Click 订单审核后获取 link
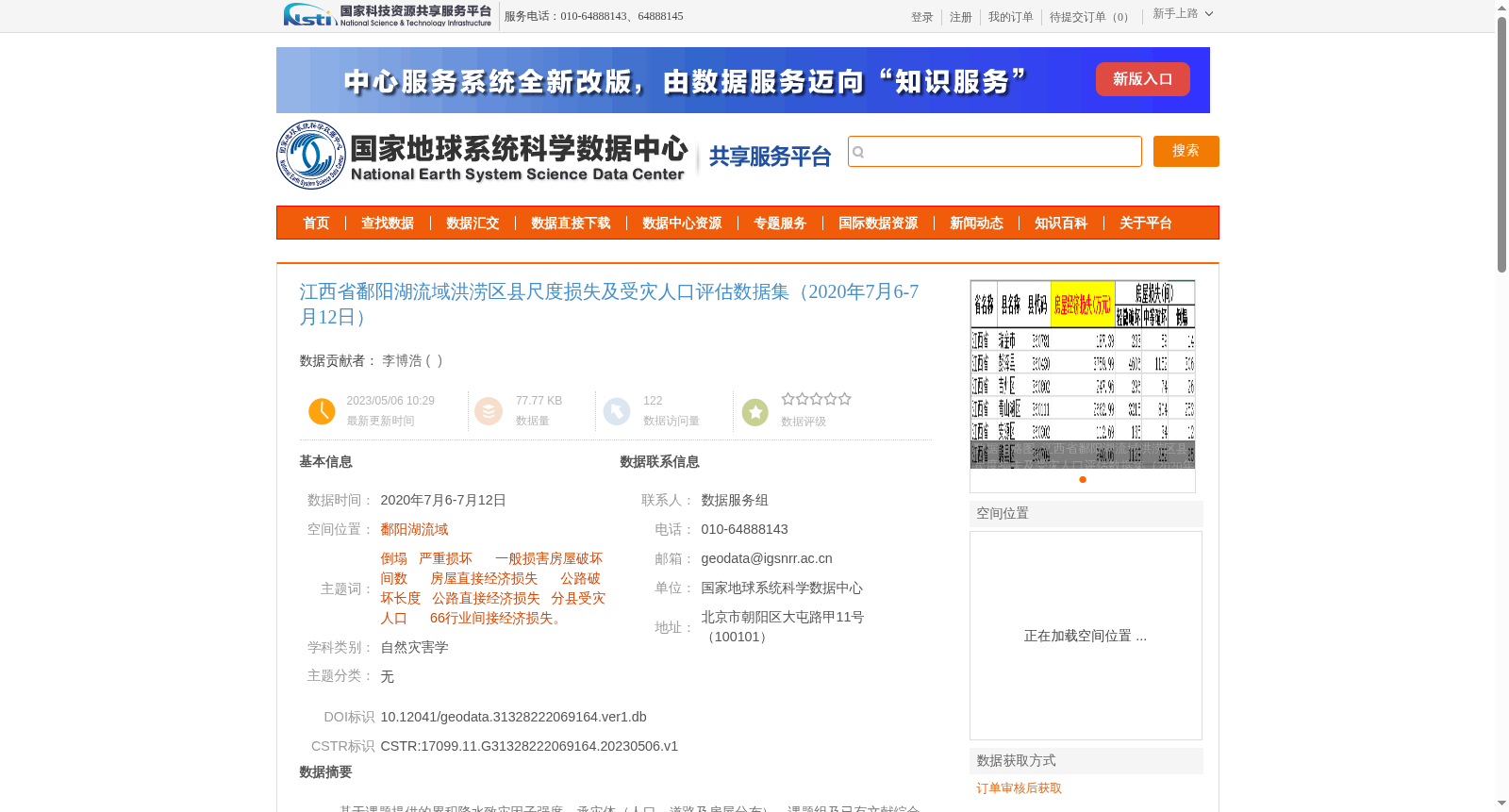Image resolution: width=1509 pixels, height=812 pixels. (x=1019, y=788)
